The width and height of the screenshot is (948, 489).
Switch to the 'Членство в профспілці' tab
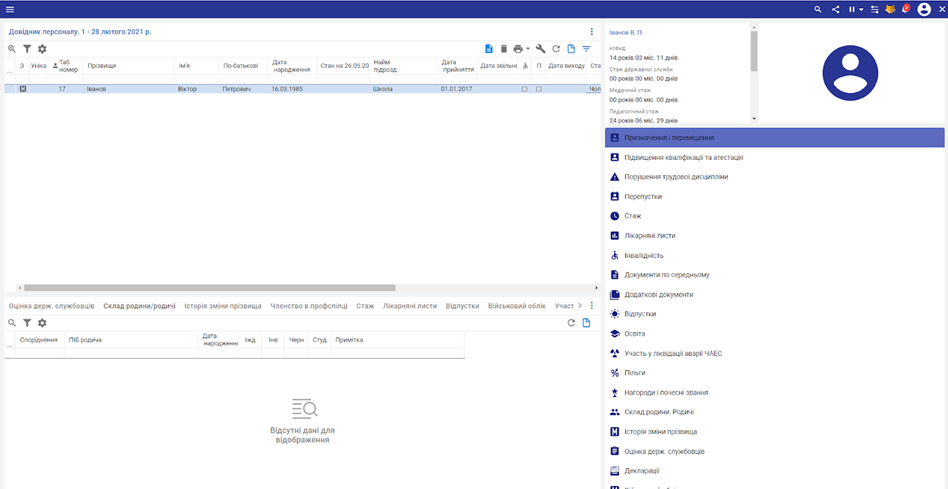[x=309, y=306]
